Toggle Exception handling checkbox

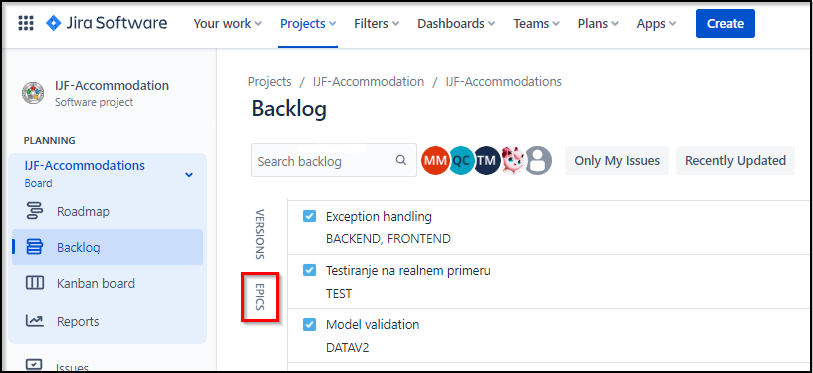309,216
